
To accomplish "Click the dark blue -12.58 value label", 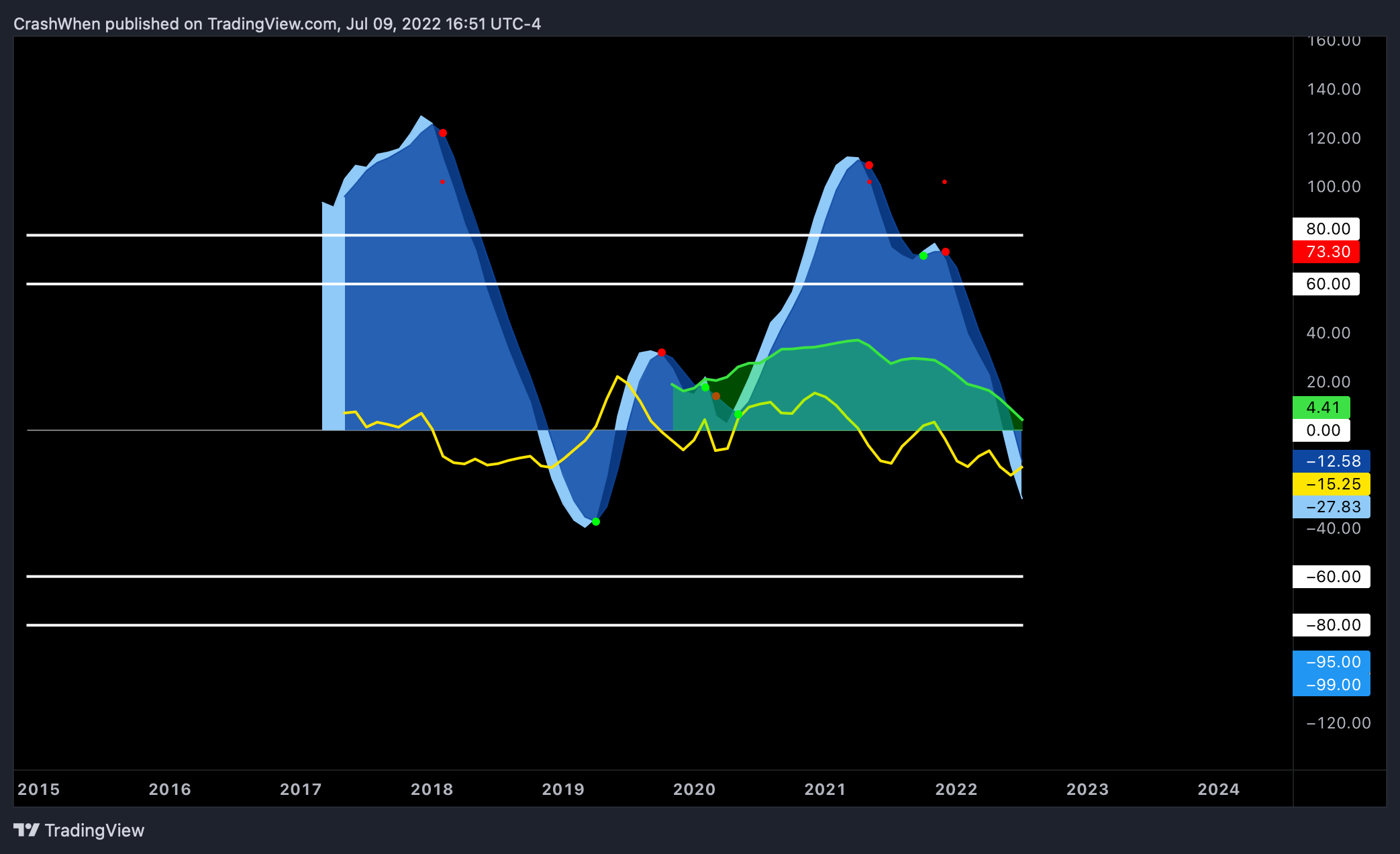I will point(1332,461).
